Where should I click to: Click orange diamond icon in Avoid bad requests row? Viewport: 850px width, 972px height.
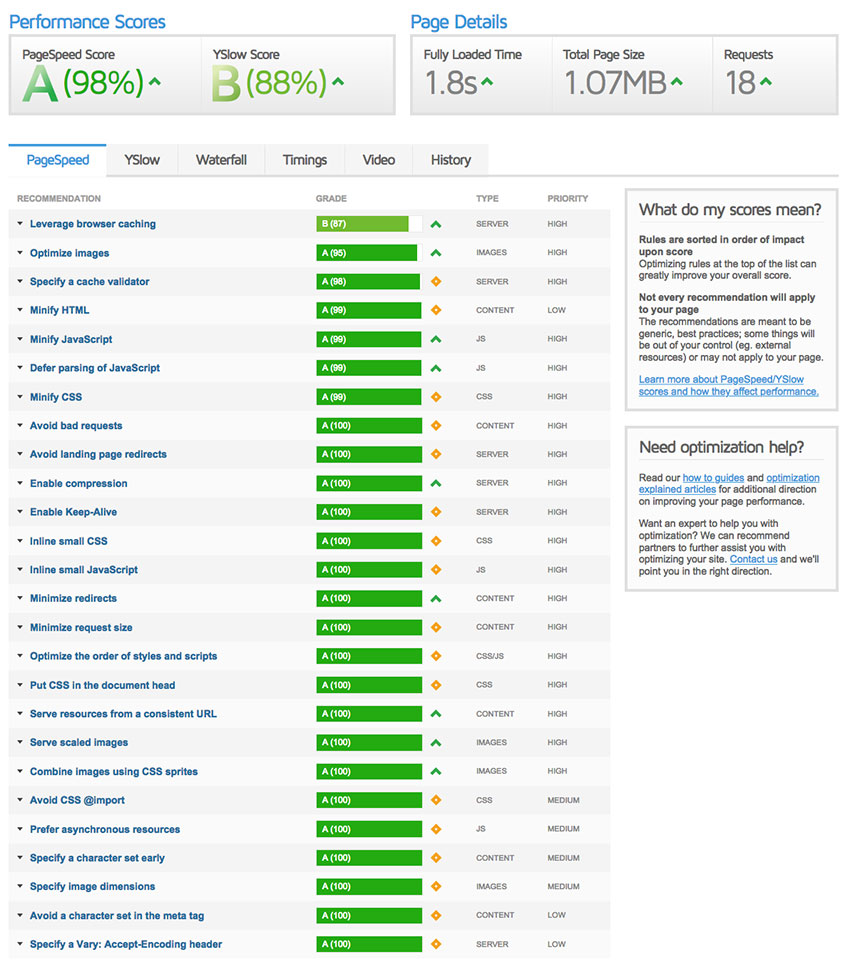tap(436, 426)
